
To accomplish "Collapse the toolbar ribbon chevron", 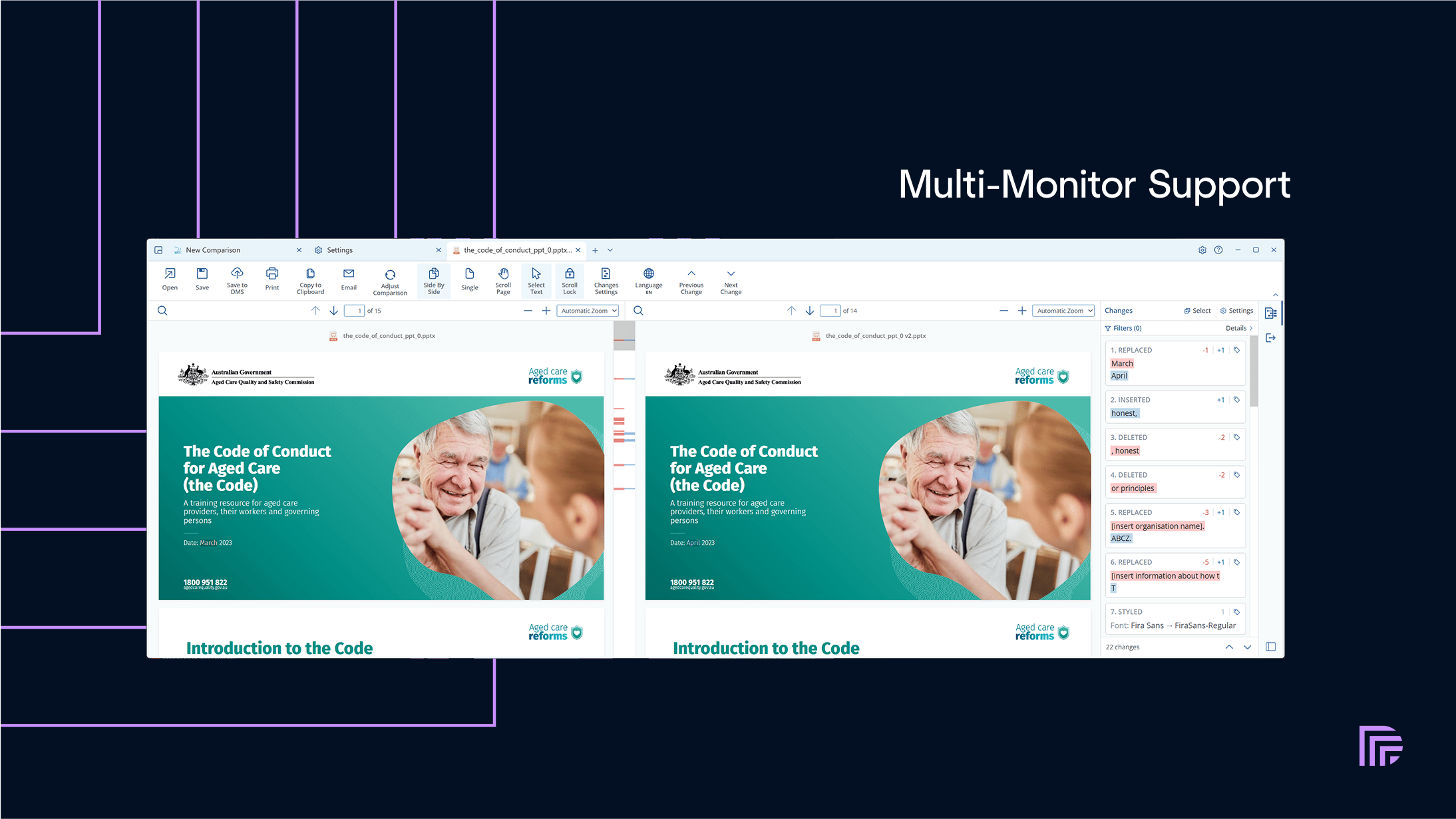I will point(1276,295).
